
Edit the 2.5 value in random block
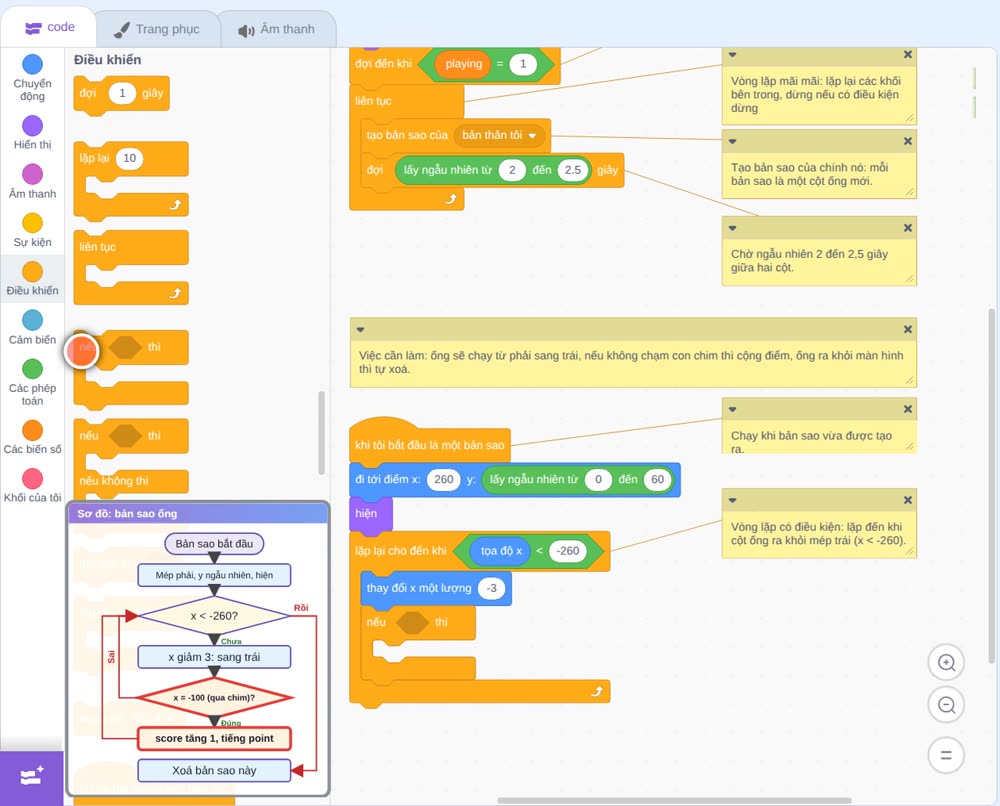tap(573, 170)
